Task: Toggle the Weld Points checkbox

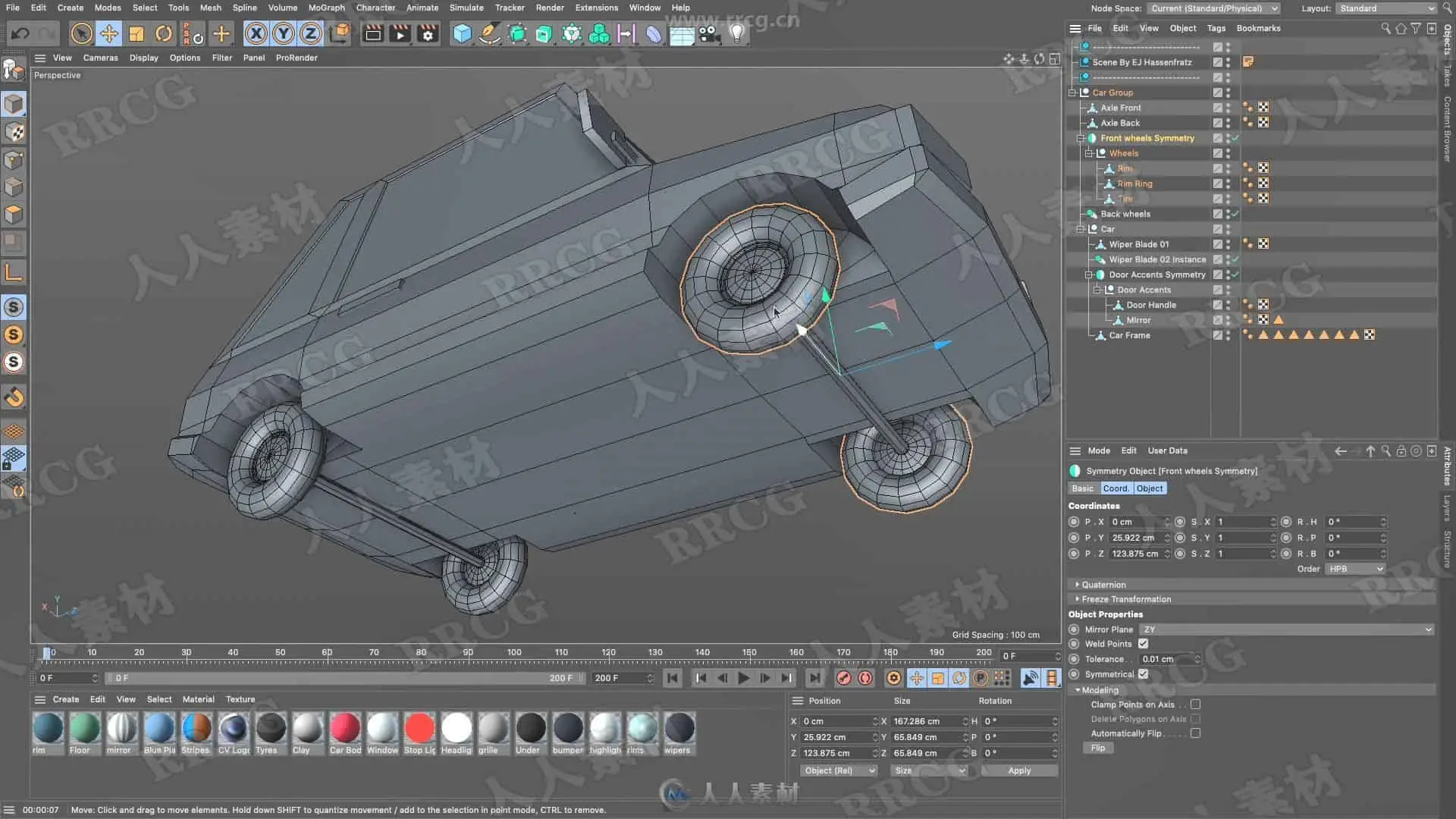Action: pyautogui.click(x=1143, y=644)
